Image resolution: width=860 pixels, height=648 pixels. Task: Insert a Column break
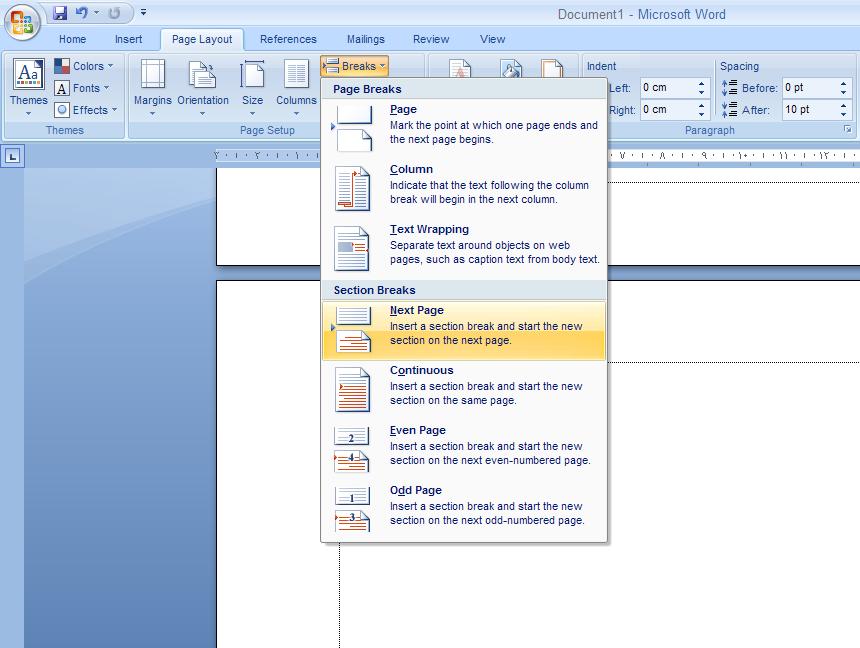[464, 188]
